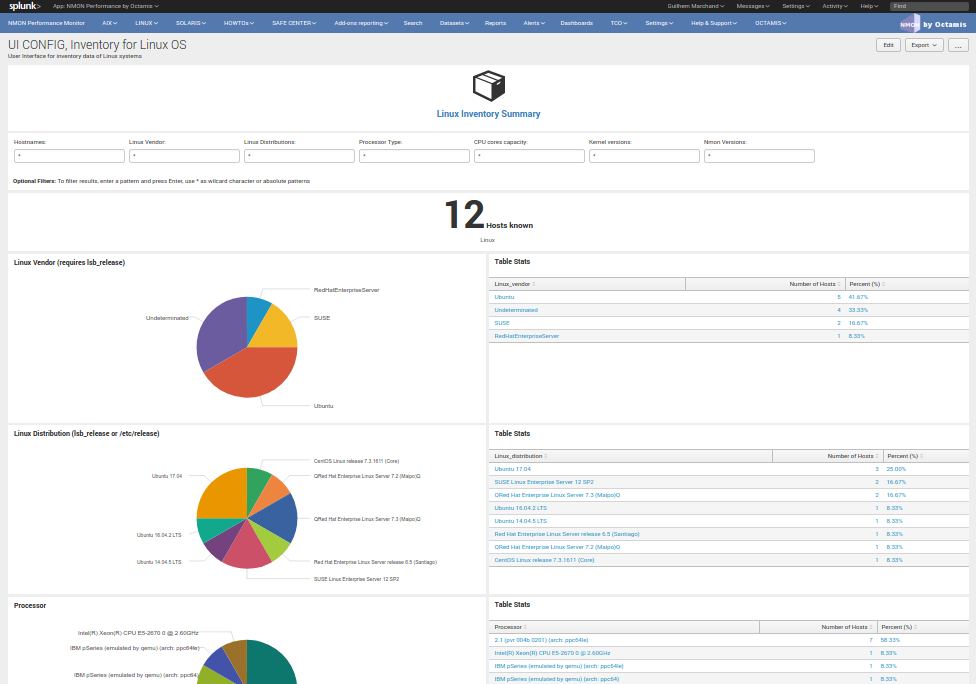976x684 pixels.
Task: Focus the Hostnames filter input
Action: pos(69,156)
